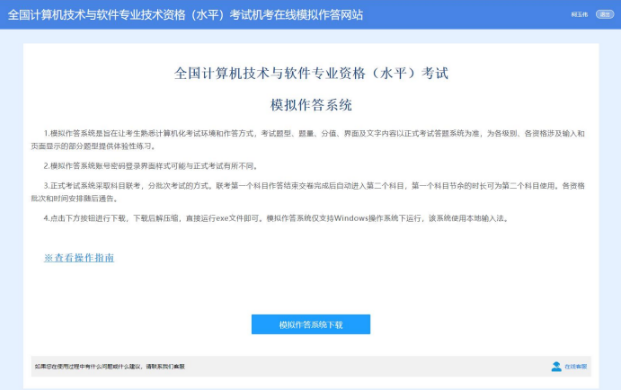Click the username next to the logout button
The width and height of the screenshot is (621, 390).
click(x=579, y=15)
